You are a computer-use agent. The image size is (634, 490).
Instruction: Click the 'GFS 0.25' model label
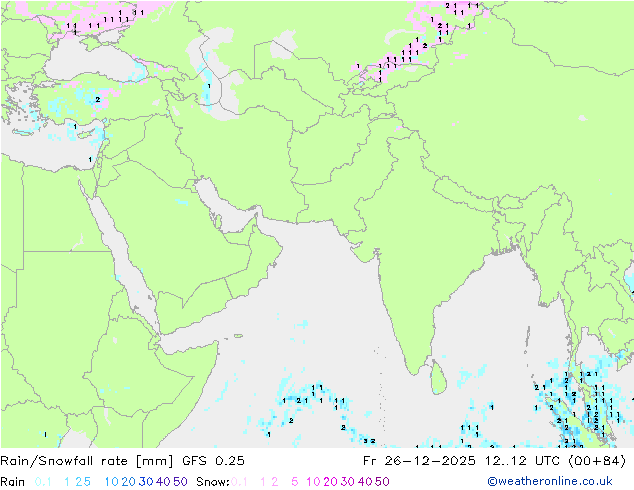pos(213,461)
